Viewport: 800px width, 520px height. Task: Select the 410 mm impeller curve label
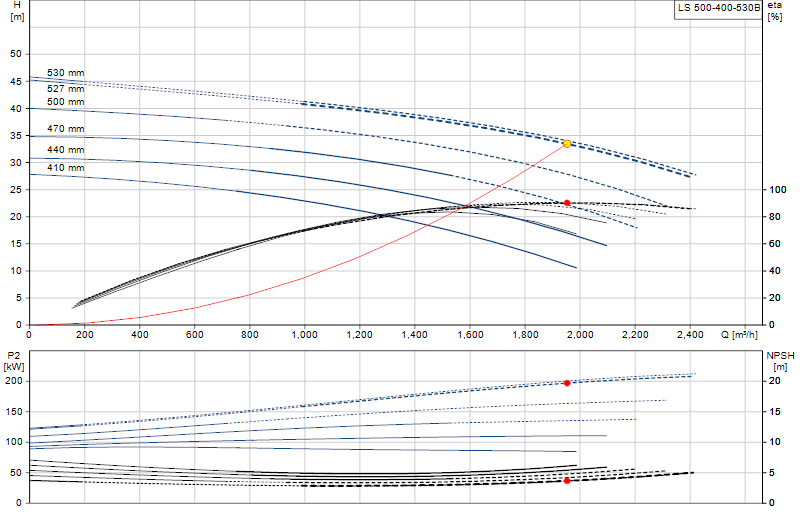(x=65, y=168)
